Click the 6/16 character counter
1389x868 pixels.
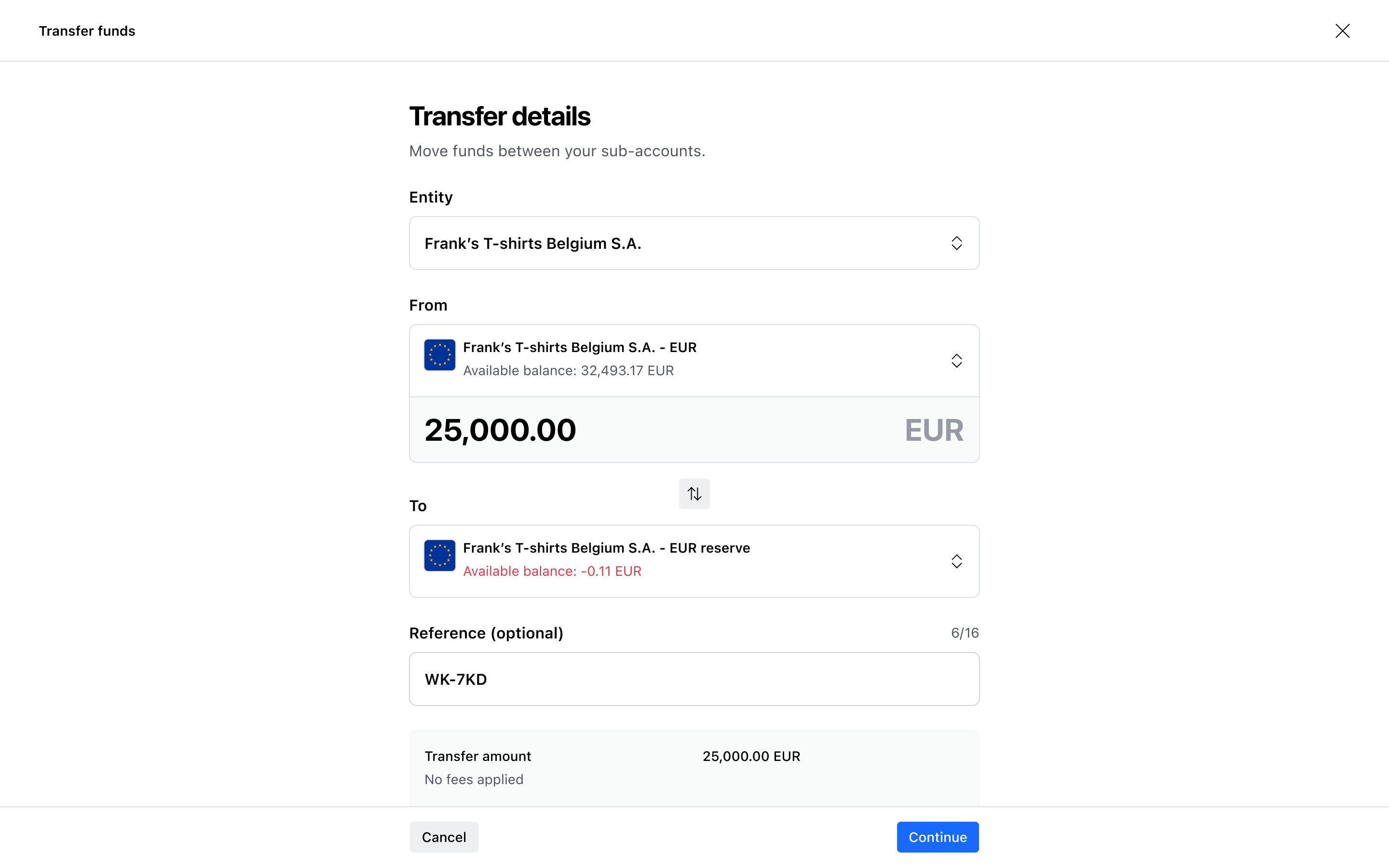(964, 633)
